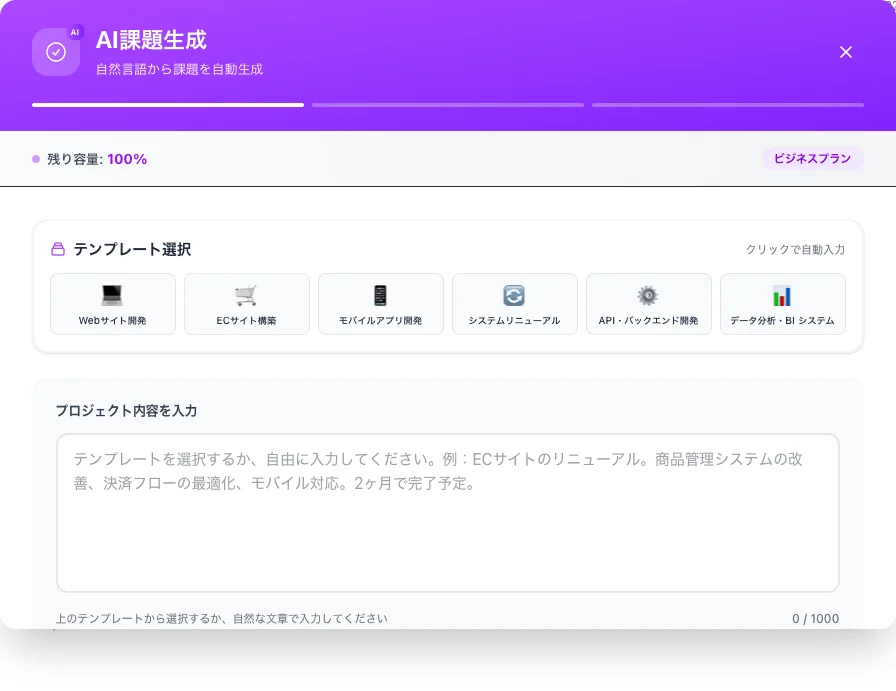The height and width of the screenshot is (691, 896).
Task: Click the システムリニューアル refresh icon
Action: 514,294
